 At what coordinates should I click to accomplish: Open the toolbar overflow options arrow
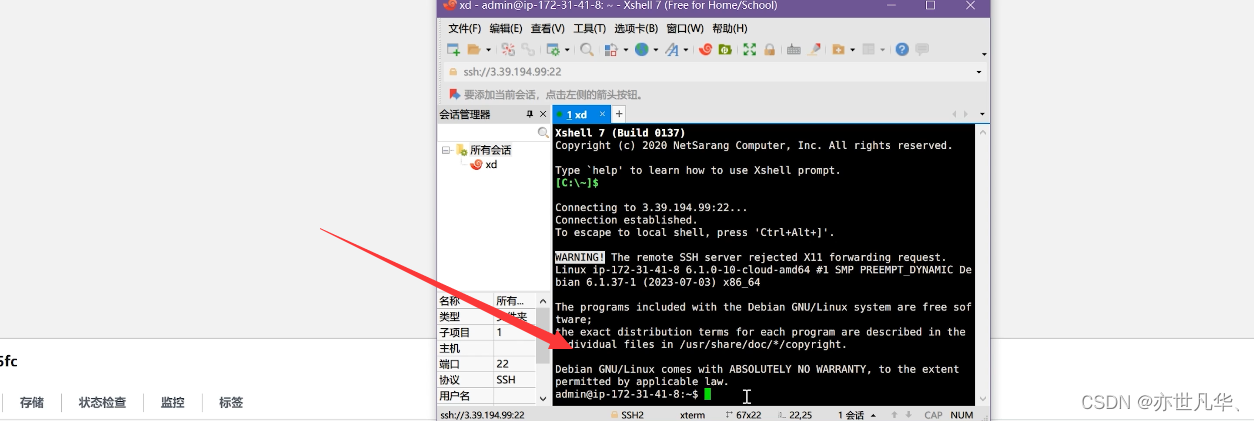coord(984,54)
